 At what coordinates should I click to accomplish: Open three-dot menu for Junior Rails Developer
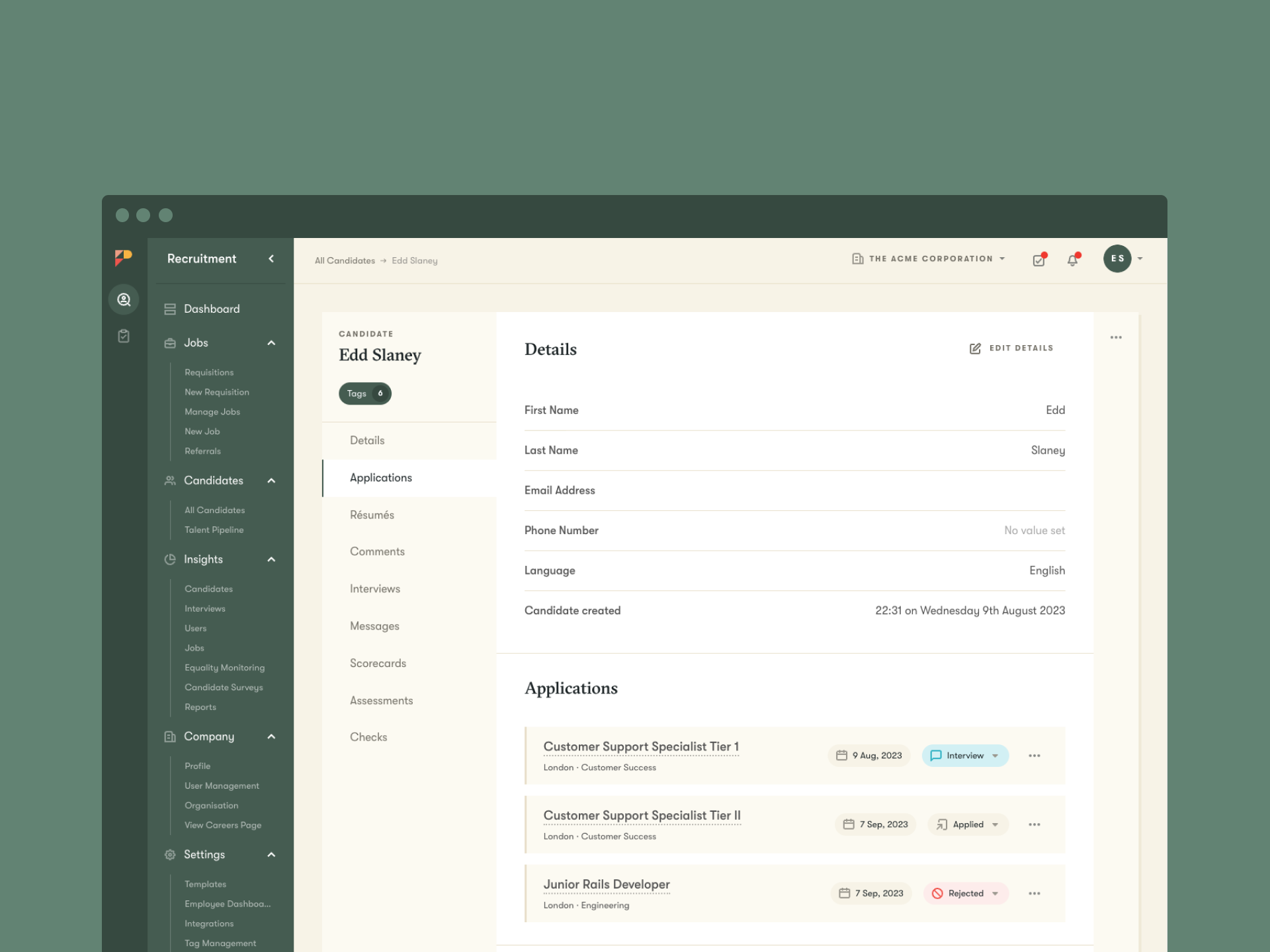(1034, 893)
